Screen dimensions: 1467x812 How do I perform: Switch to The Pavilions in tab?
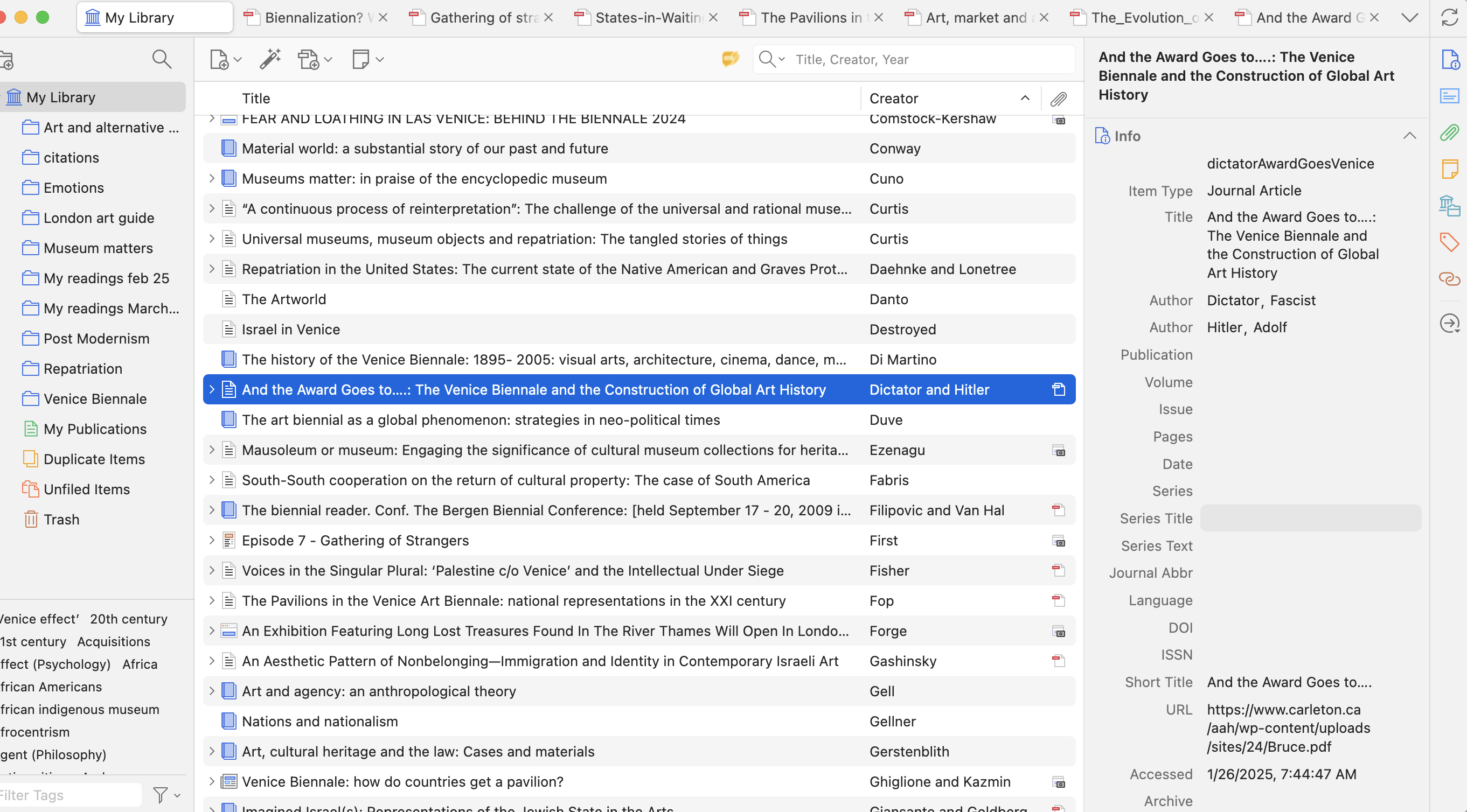point(811,18)
